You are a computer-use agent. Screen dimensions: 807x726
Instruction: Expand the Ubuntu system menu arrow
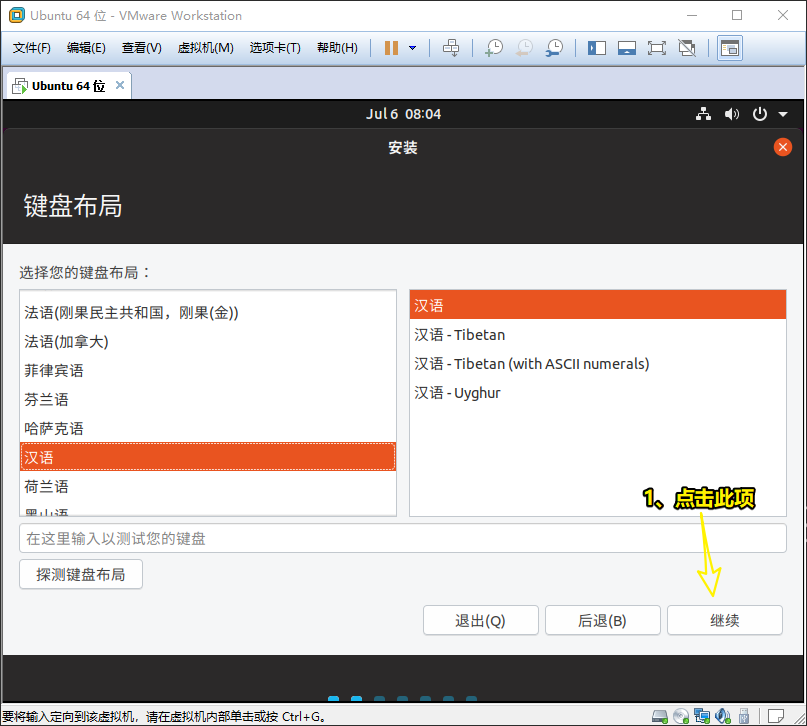(783, 114)
